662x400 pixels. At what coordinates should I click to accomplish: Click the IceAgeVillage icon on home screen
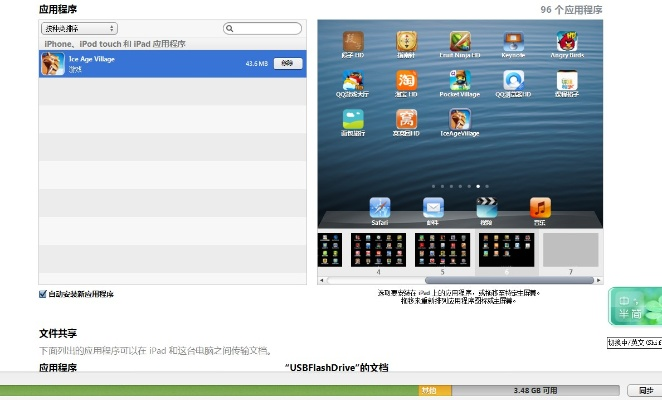460,120
